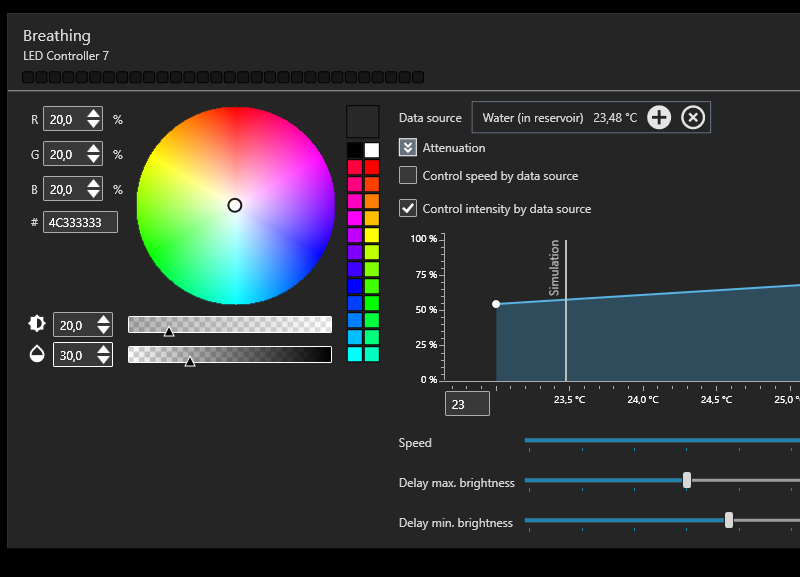Click the large current color preview box
This screenshot has height=577, width=800.
tap(362, 122)
